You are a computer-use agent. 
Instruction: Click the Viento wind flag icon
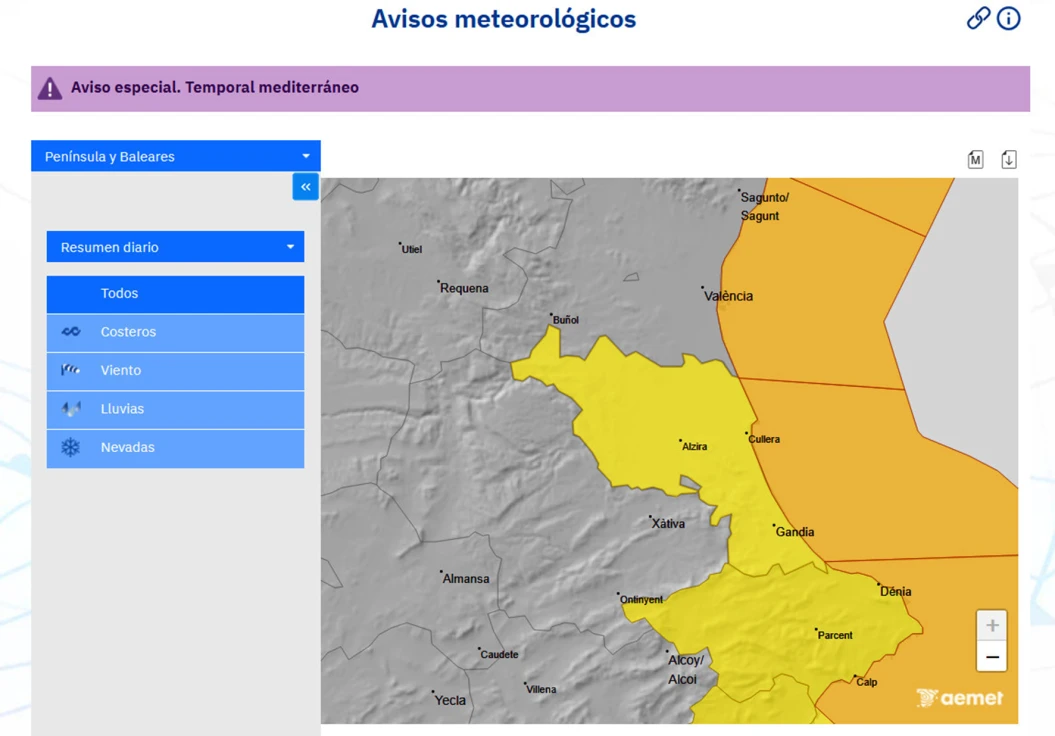coord(70,370)
